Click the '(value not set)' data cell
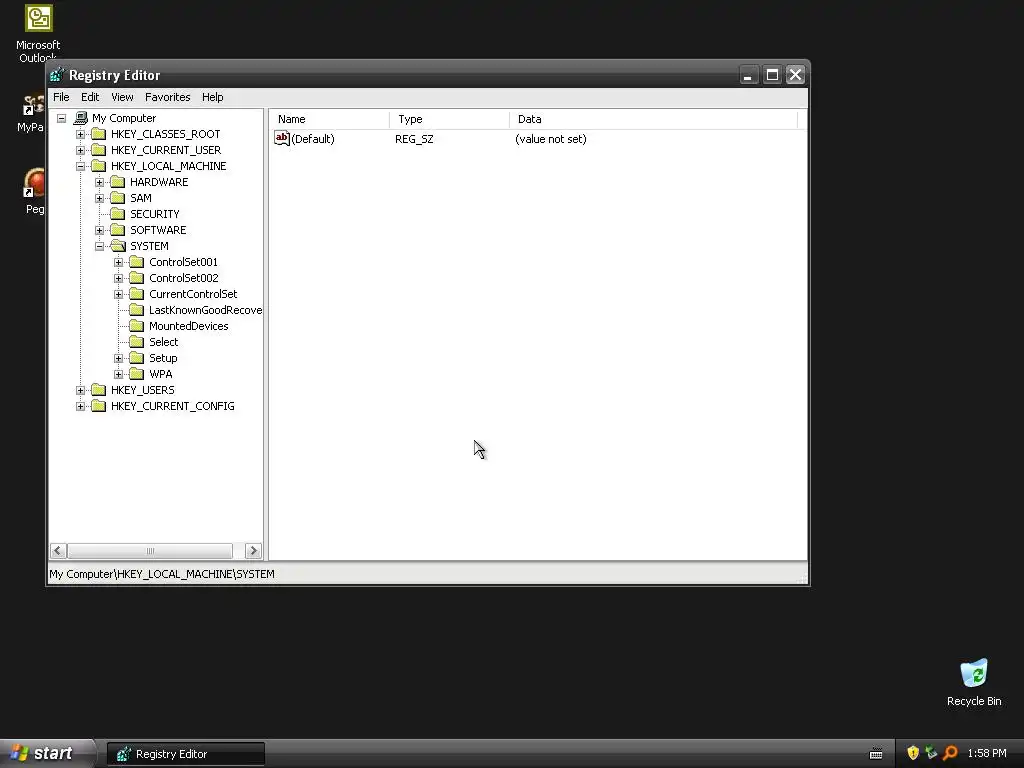Viewport: 1024px width, 768px height. point(551,139)
